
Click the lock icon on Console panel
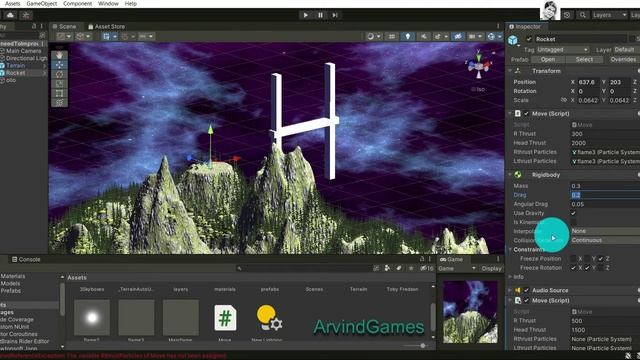click(422, 259)
